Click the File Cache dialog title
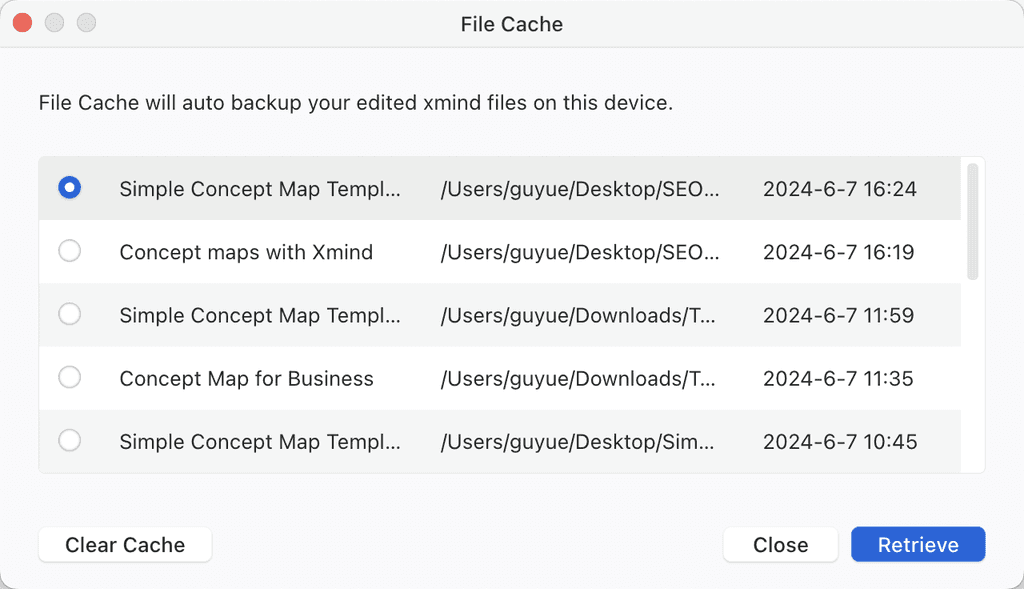Screen dimensions: 1024x589 [x=511, y=23]
